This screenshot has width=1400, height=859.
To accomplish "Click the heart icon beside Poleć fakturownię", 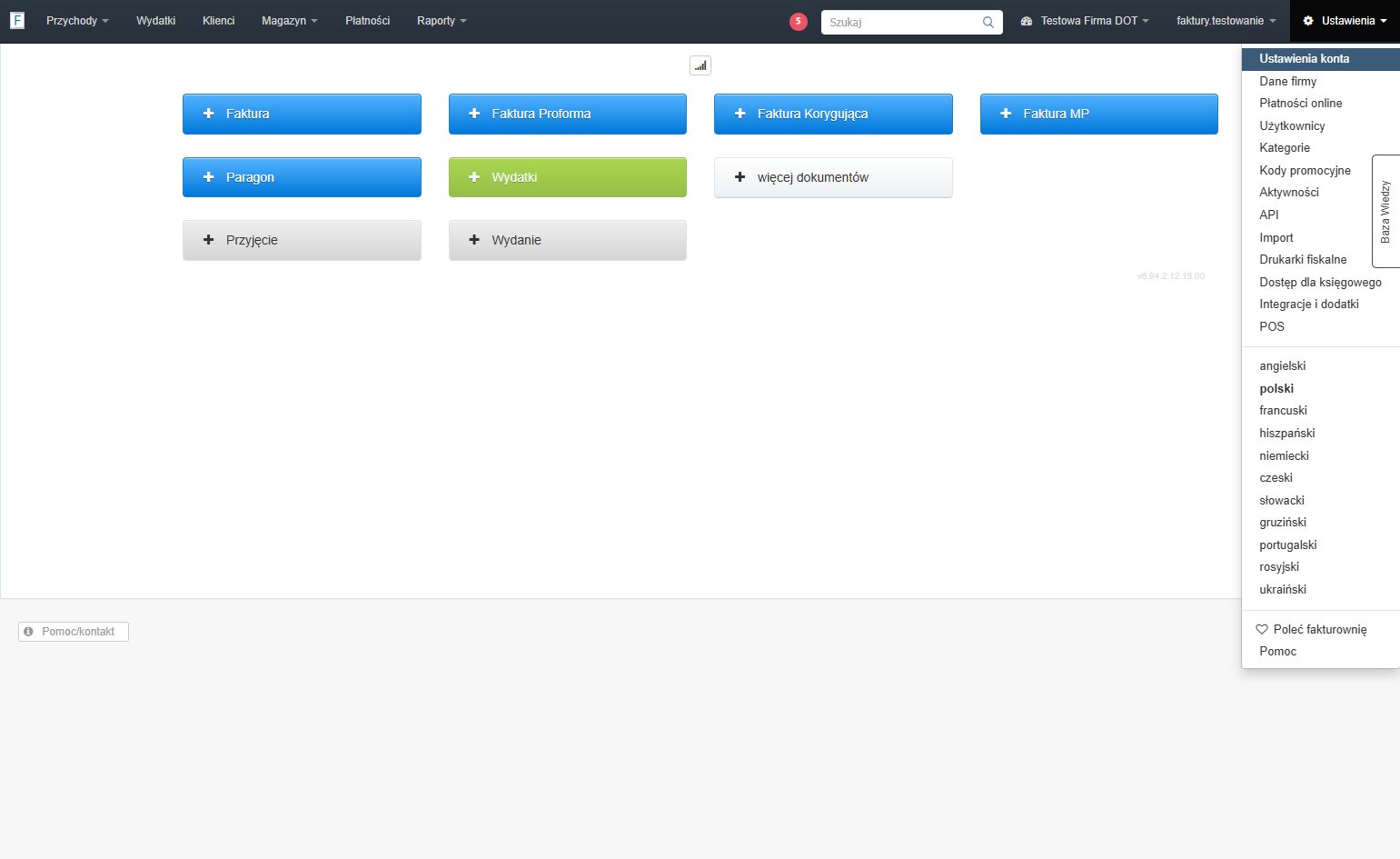I will click(1262, 629).
